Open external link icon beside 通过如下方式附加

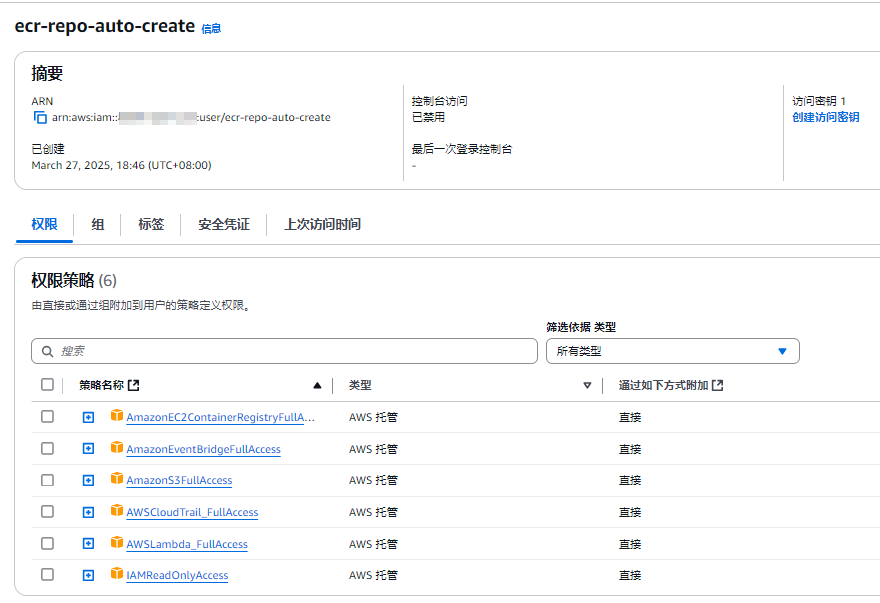pos(717,385)
